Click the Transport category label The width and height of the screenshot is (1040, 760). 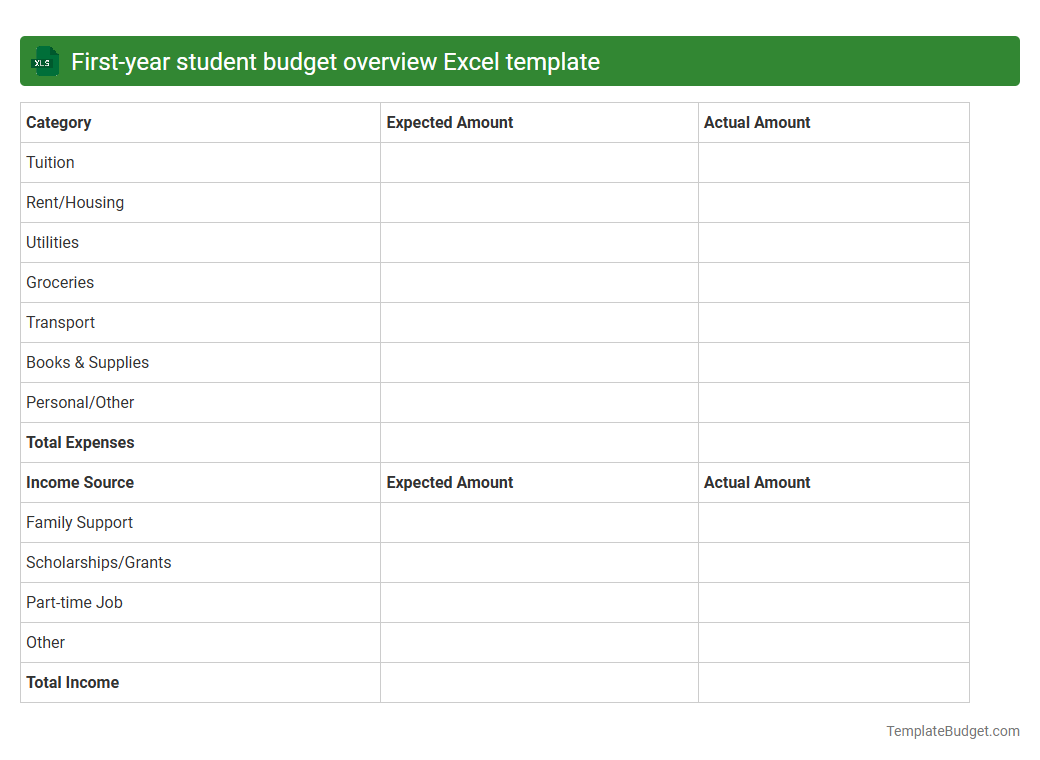click(60, 322)
